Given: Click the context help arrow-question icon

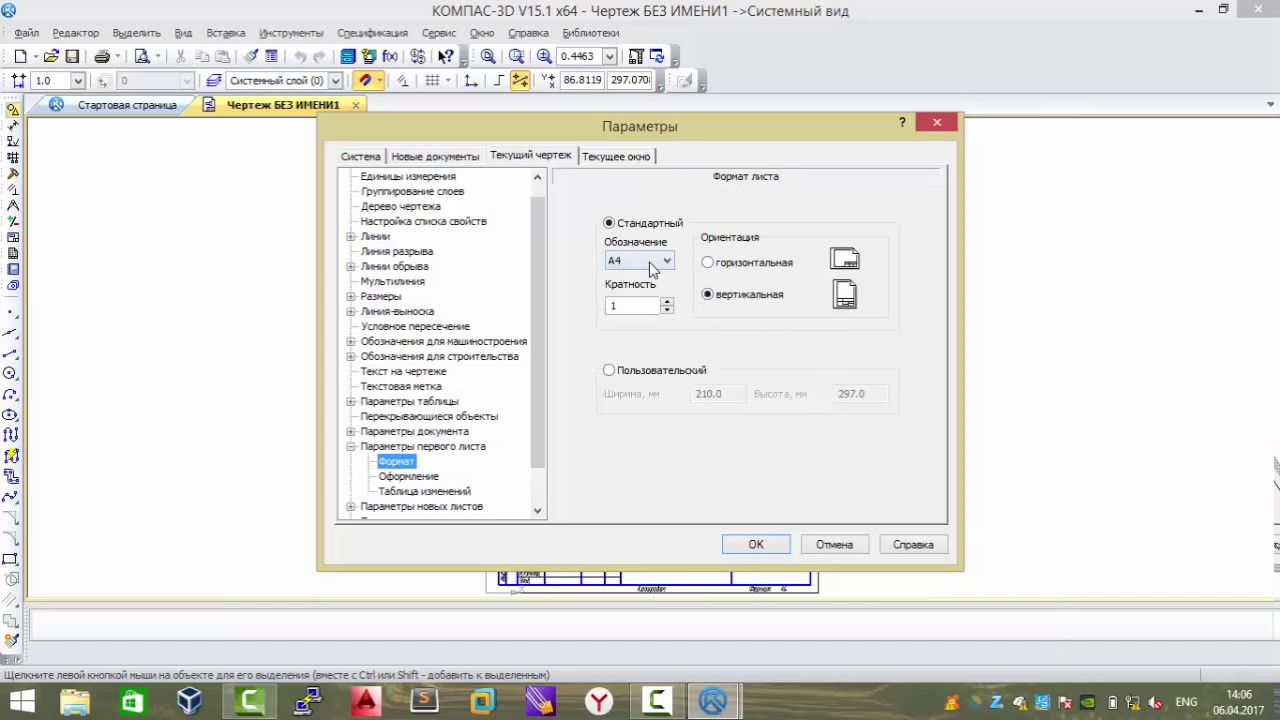Looking at the screenshot, I should click(x=446, y=57).
